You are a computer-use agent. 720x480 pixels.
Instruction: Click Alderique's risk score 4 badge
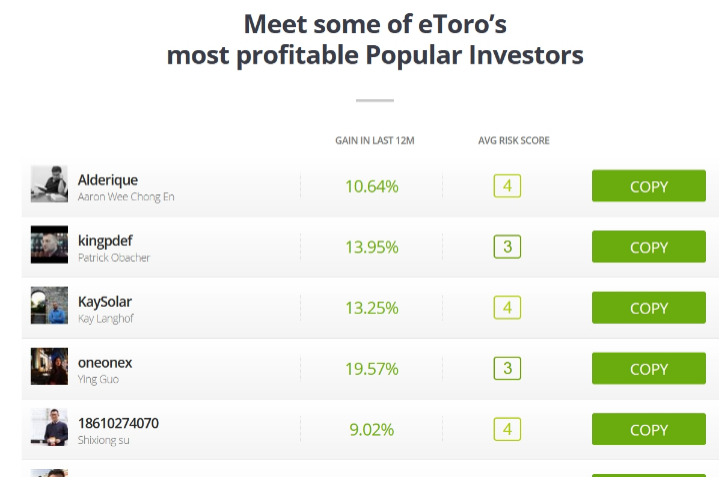[x=507, y=186]
